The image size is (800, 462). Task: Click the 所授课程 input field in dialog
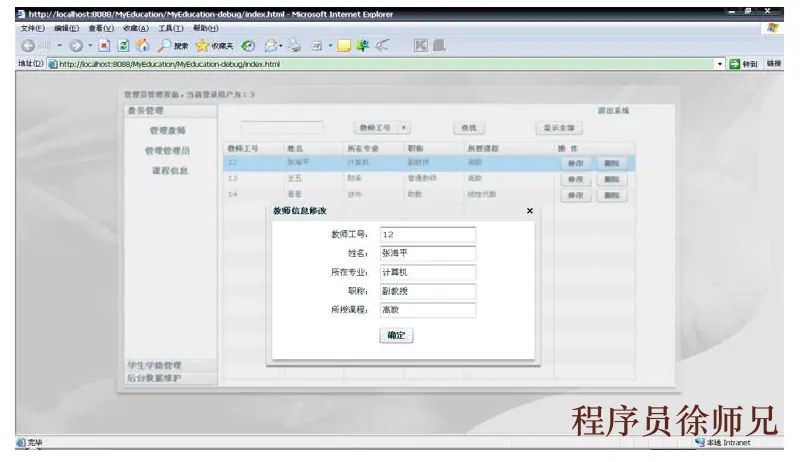pyautogui.click(x=428, y=310)
